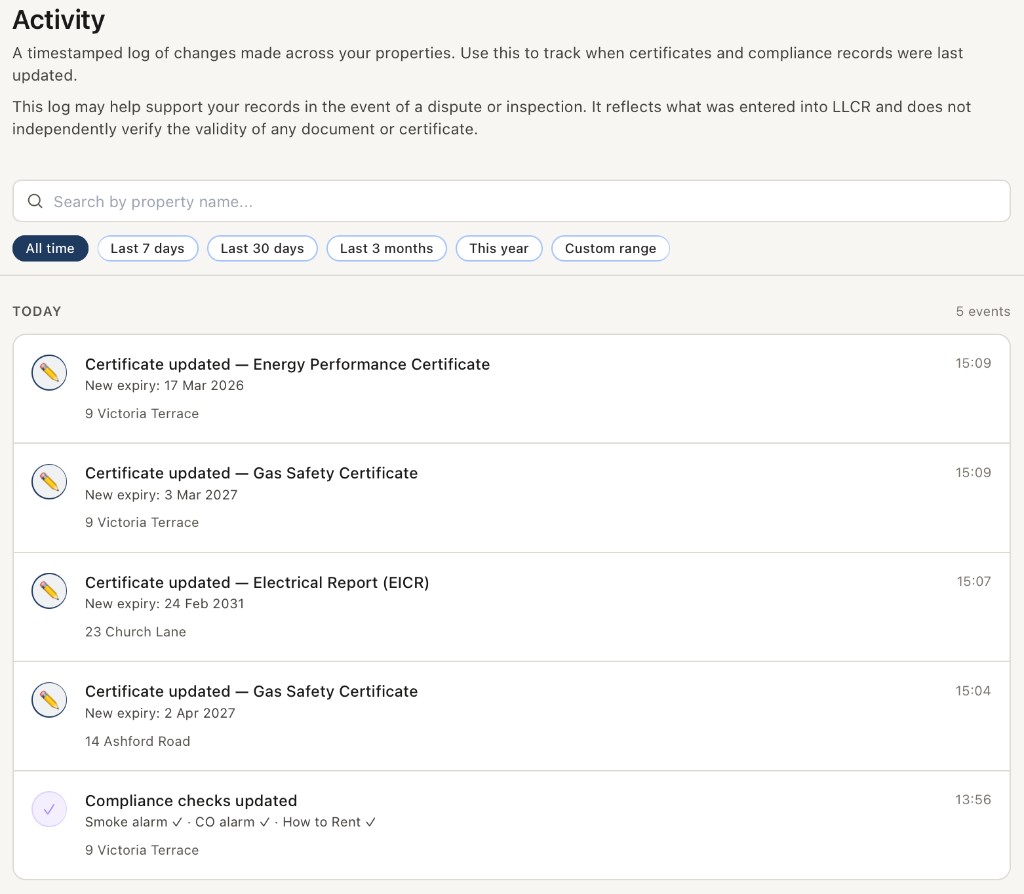Click the pencil icon on the Gas Safety Certificate at 15:09
The height and width of the screenshot is (894, 1024).
click(x=48, y=481)
